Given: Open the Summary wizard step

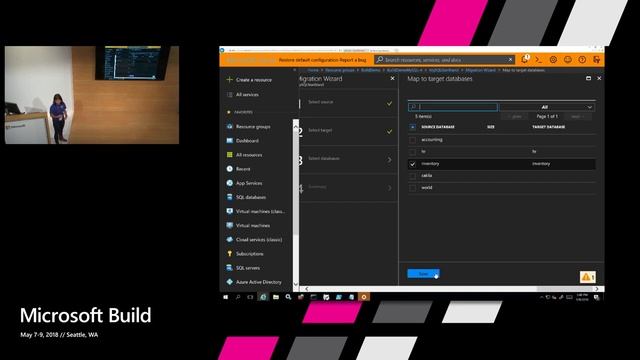Looking at the screenshot, I should pos(348,188).
